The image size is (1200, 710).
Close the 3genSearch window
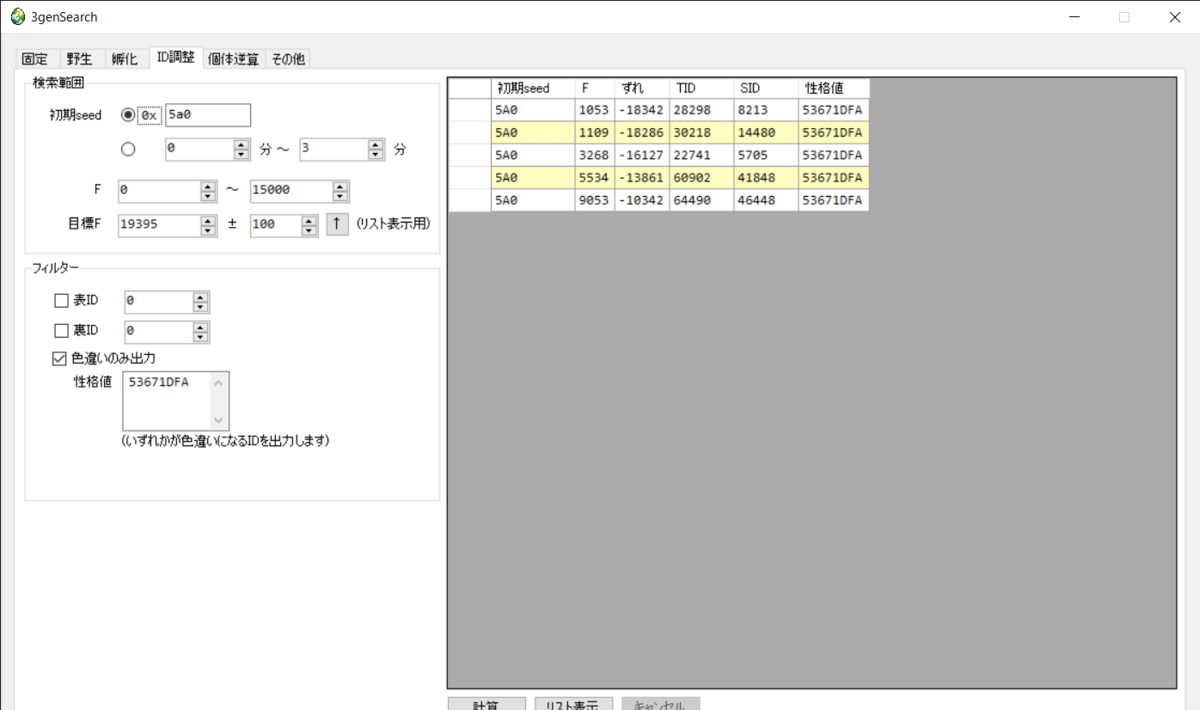[x=1174, y=17]
